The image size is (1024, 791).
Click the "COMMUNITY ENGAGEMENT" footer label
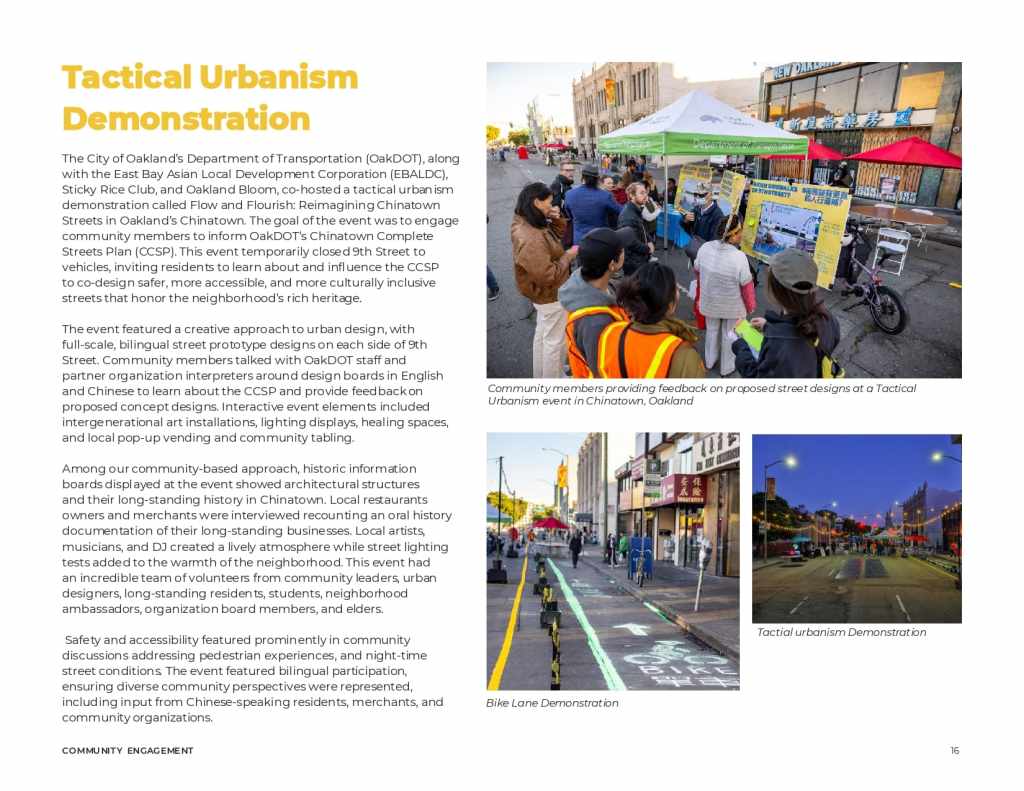click(128, 750)
